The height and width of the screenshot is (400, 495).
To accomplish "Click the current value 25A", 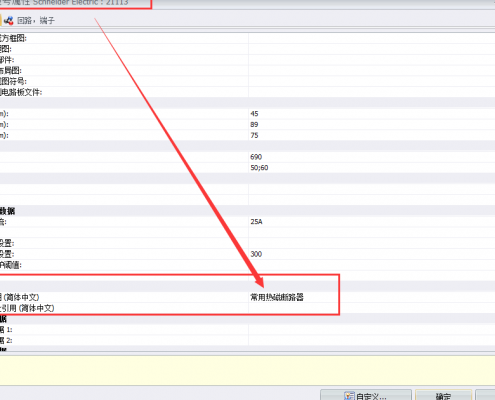I will pos(256,222).
